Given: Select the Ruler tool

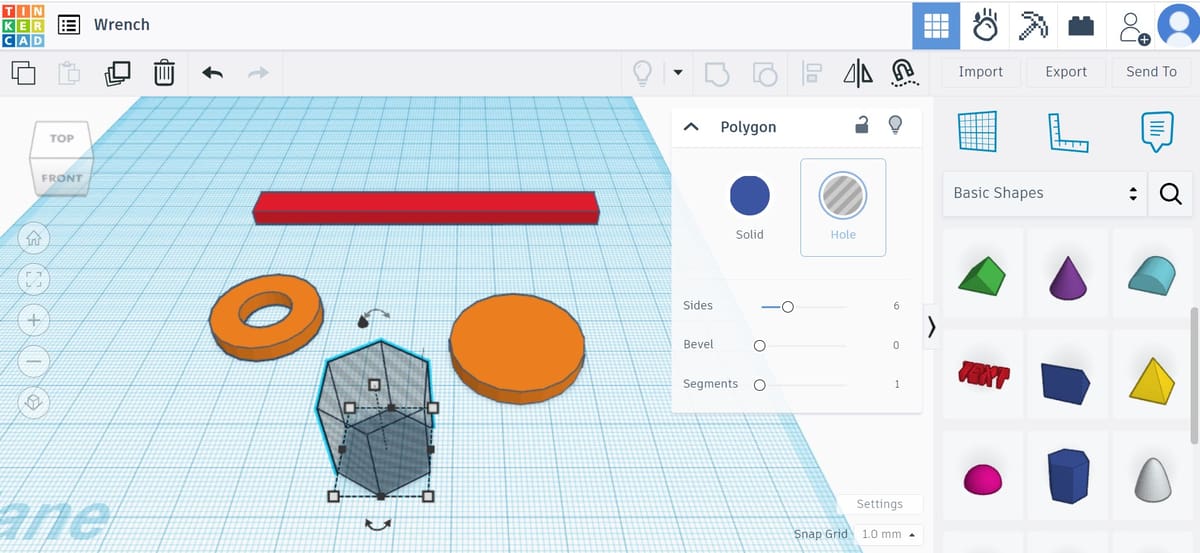Looking at the screenshot, I should (x=1068, y=131).
